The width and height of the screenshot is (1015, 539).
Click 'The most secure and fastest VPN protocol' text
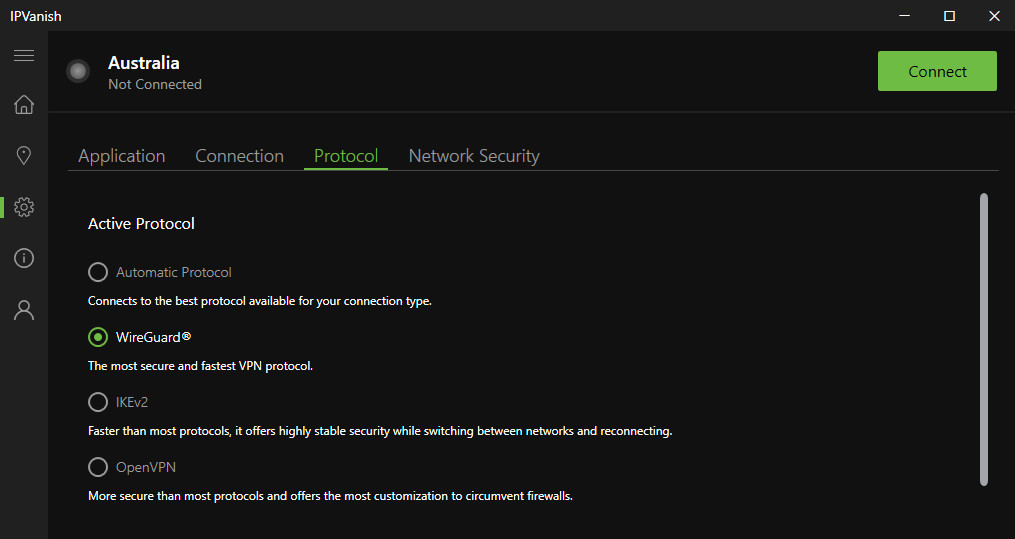pos(200,366)
